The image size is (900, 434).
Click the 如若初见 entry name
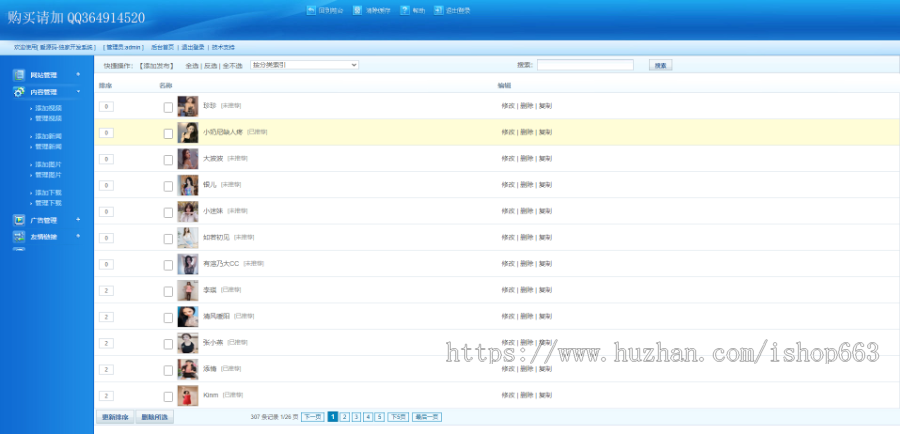216,237
